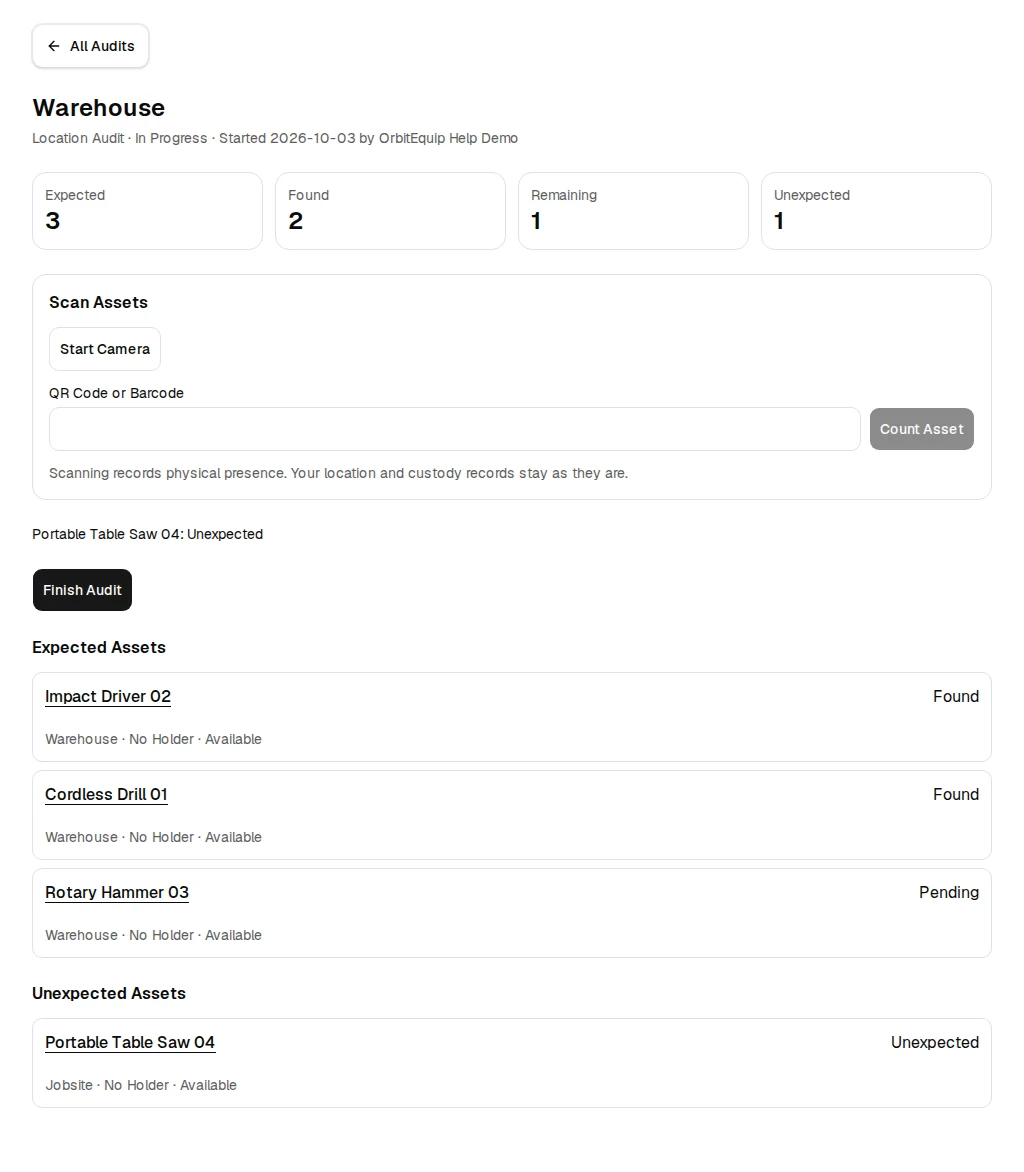The height and width of the screenshot is (1172, 1024).
Task: Select the Unexpected count card
Action: (876, 211)
